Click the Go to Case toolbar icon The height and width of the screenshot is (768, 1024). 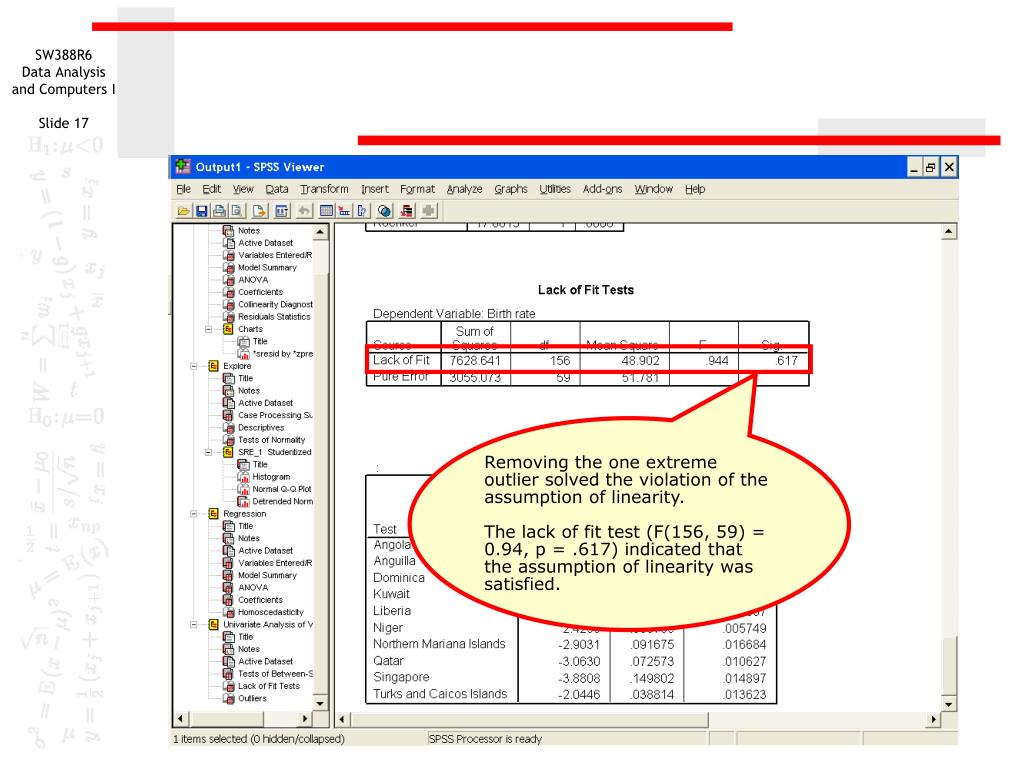[x=344, y=211]
